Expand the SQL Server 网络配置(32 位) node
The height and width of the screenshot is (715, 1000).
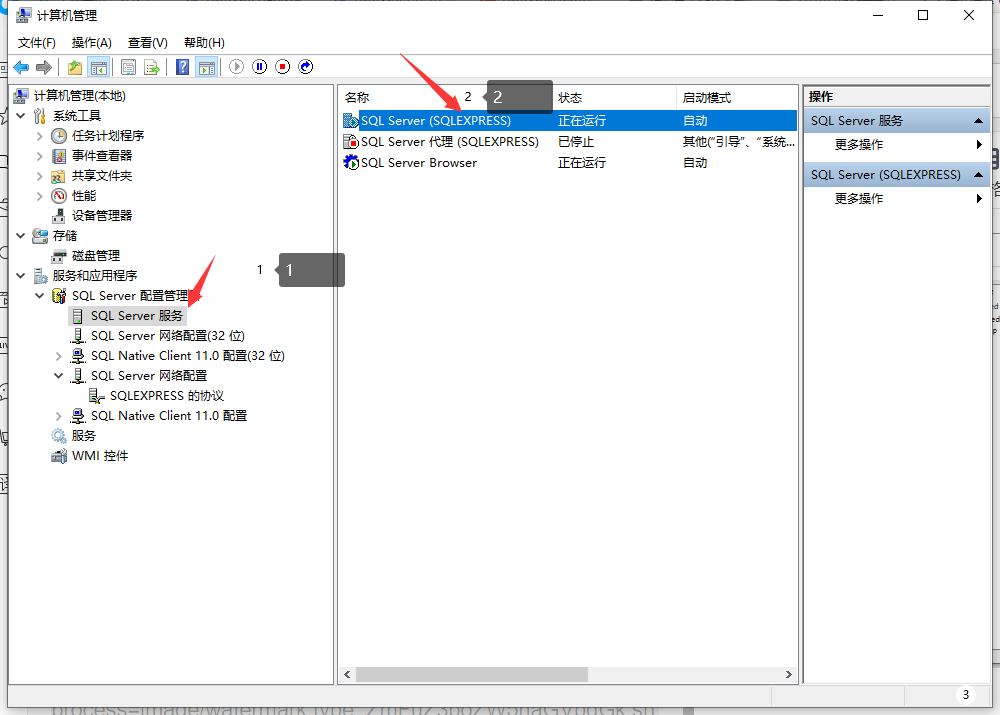tap(58, 335)
